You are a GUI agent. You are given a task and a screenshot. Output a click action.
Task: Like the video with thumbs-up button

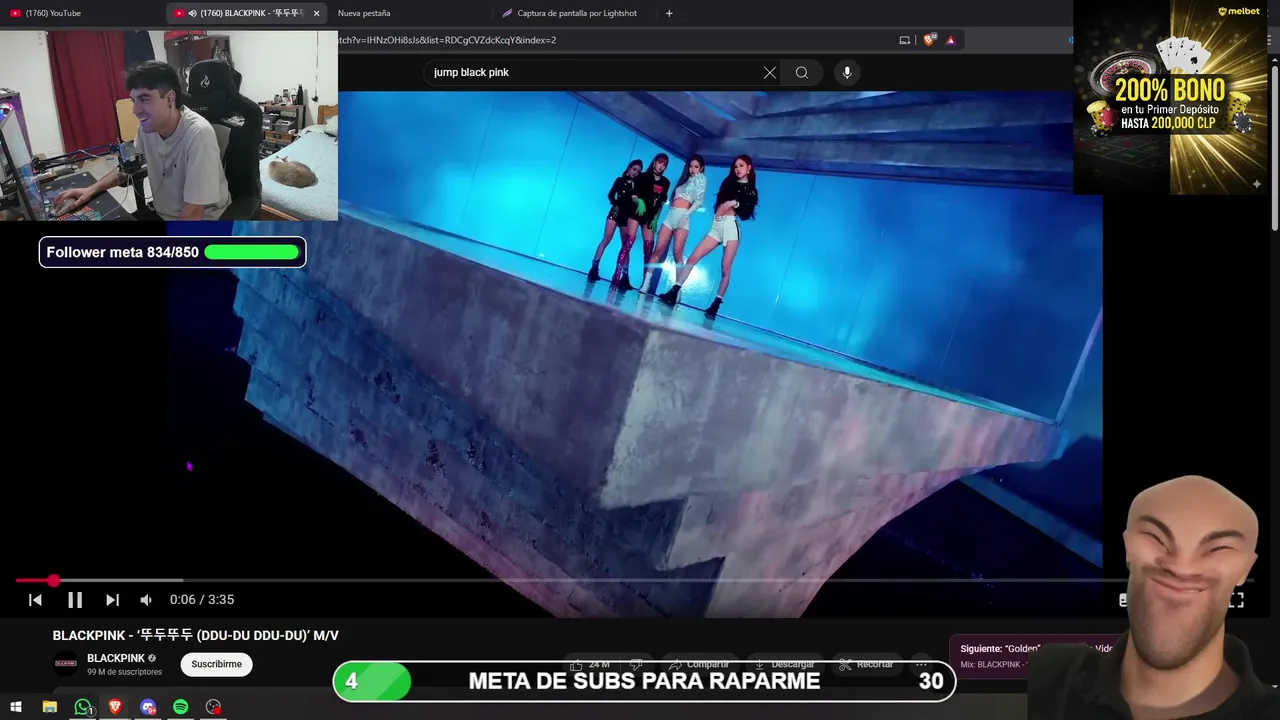click(589, 664)
